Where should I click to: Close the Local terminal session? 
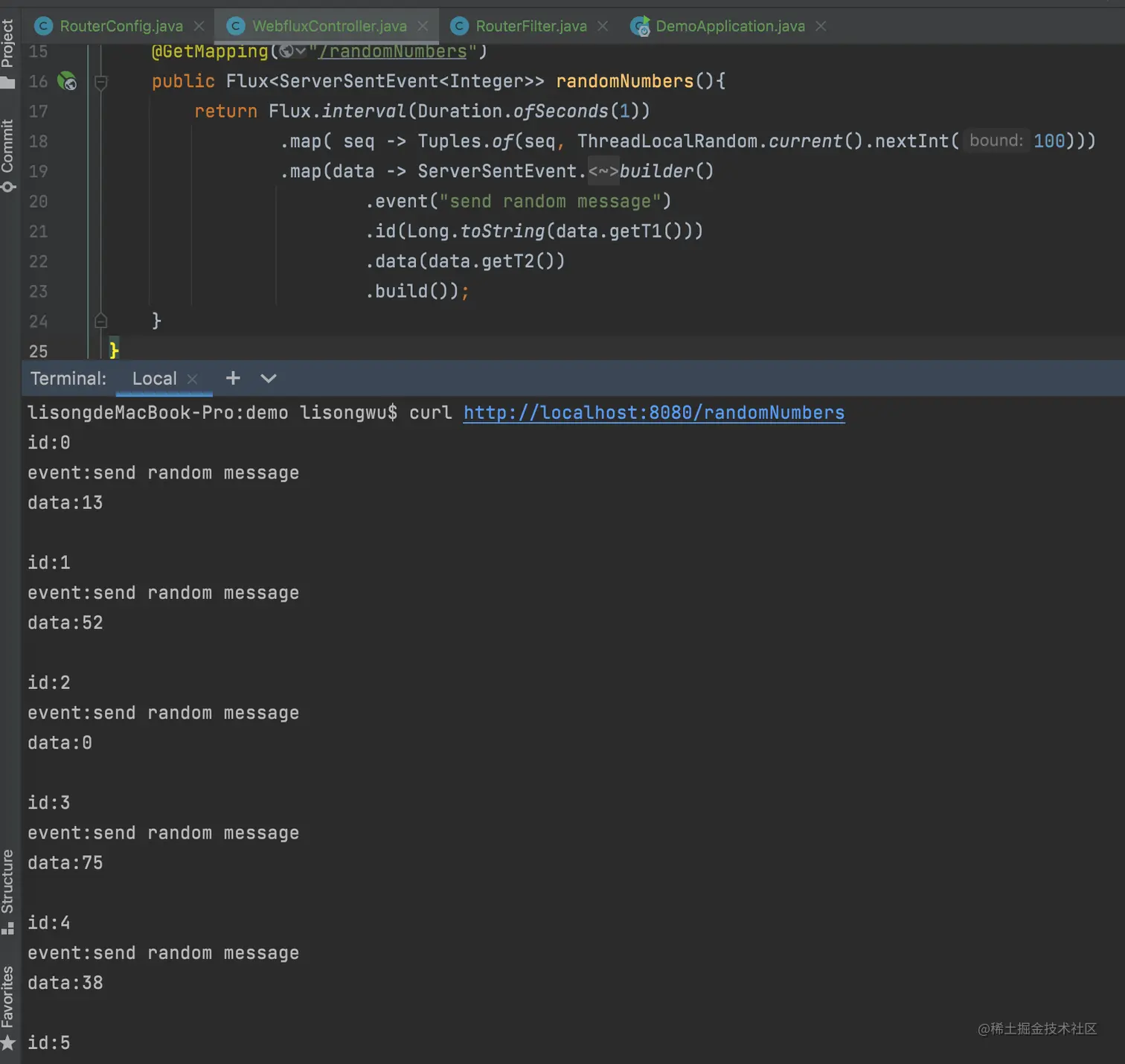click(x=193, y=379)
